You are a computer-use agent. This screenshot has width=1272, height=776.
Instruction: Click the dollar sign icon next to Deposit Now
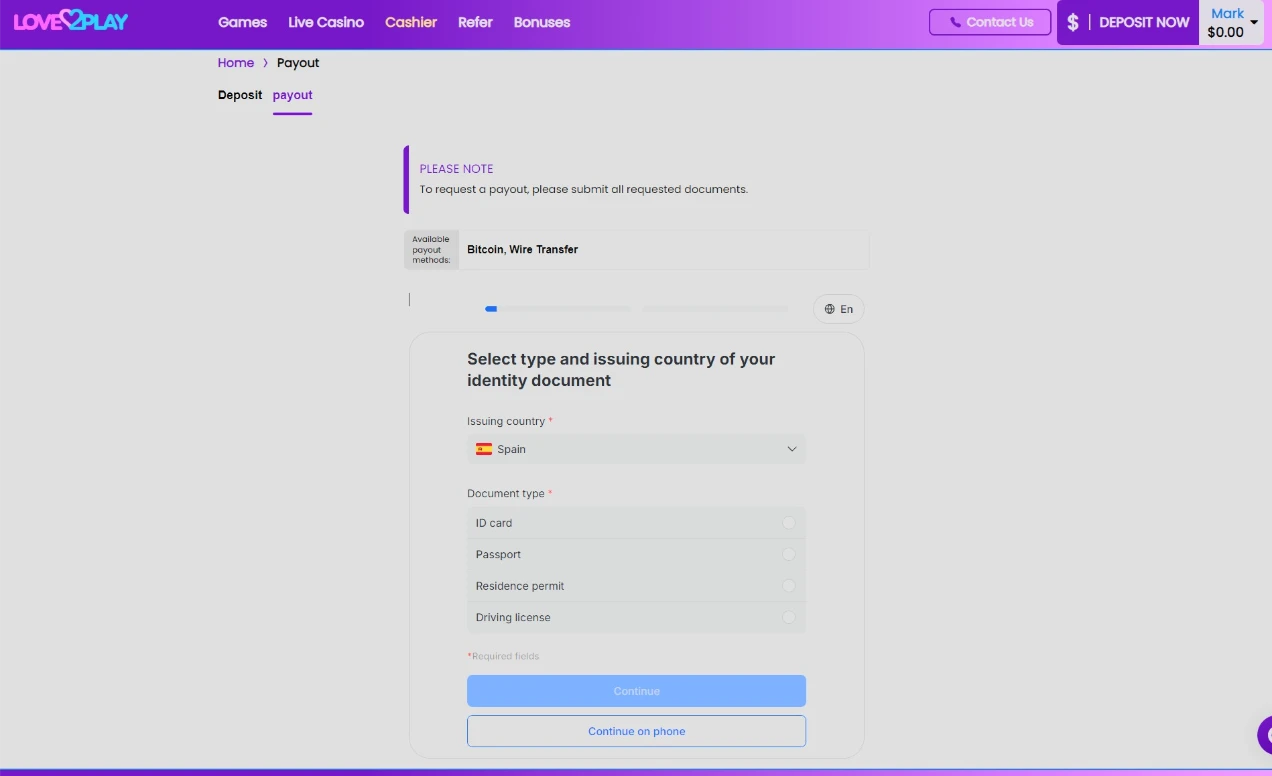pyautogui.click(x=1072, y=22)
